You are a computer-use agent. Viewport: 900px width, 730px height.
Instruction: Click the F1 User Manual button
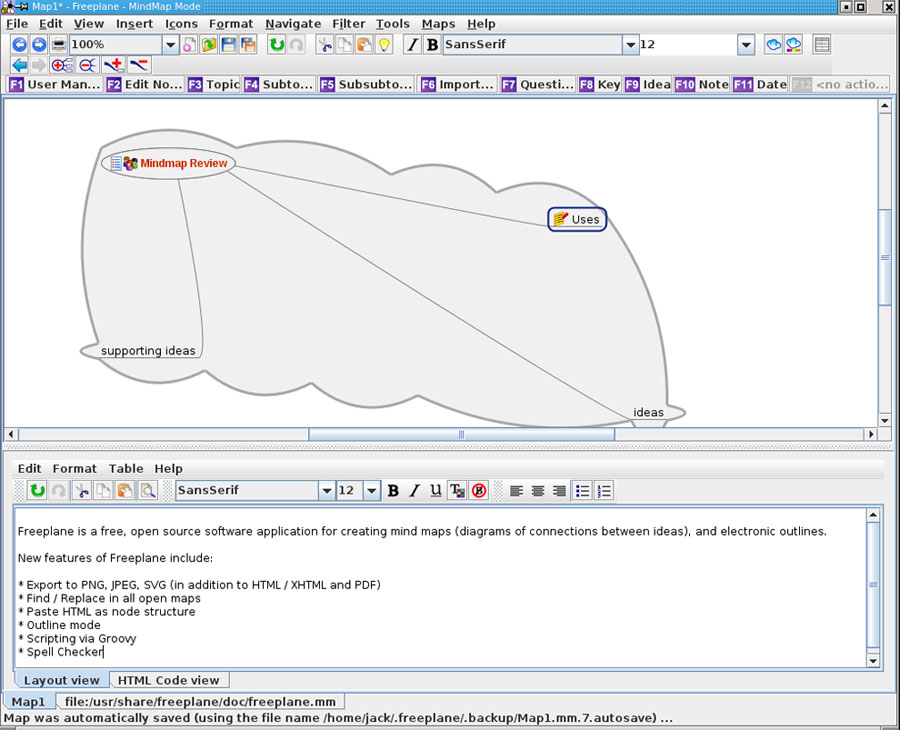point(55,84)
